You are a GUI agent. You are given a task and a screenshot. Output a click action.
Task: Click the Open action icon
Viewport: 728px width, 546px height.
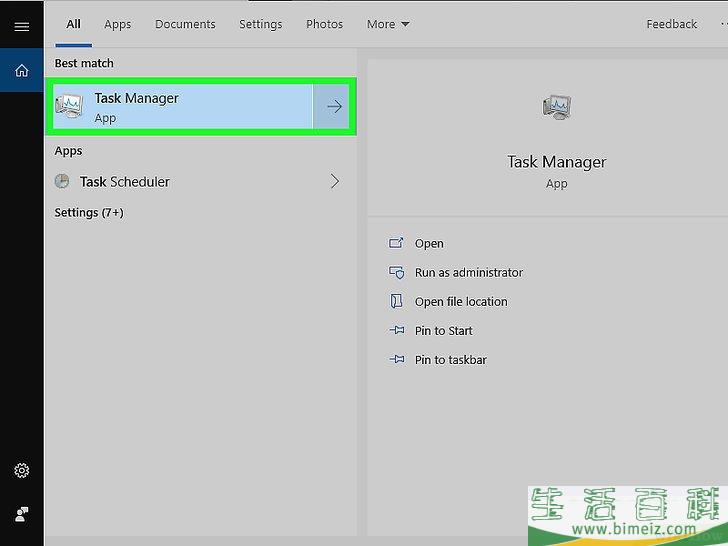pyautogui.click(x=396, y=243)
